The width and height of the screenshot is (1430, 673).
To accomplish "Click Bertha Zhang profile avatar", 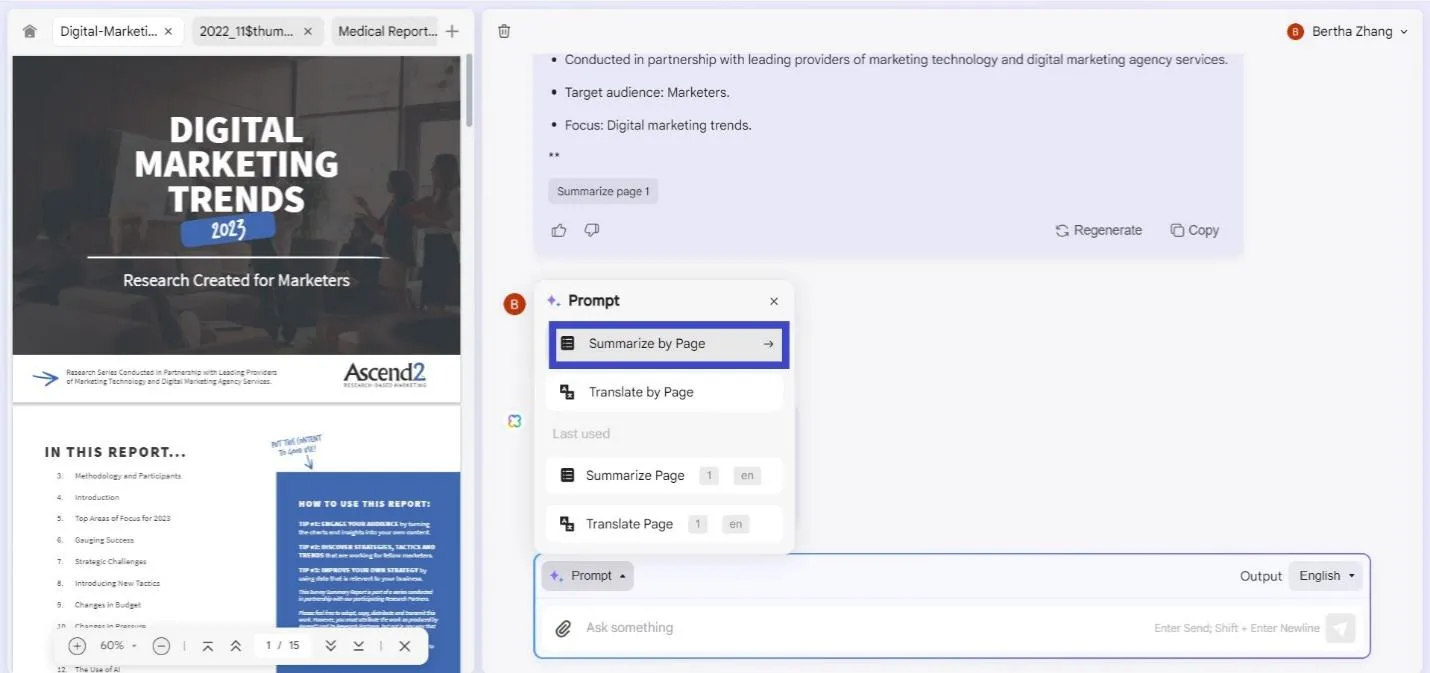I will point(1296,31).
